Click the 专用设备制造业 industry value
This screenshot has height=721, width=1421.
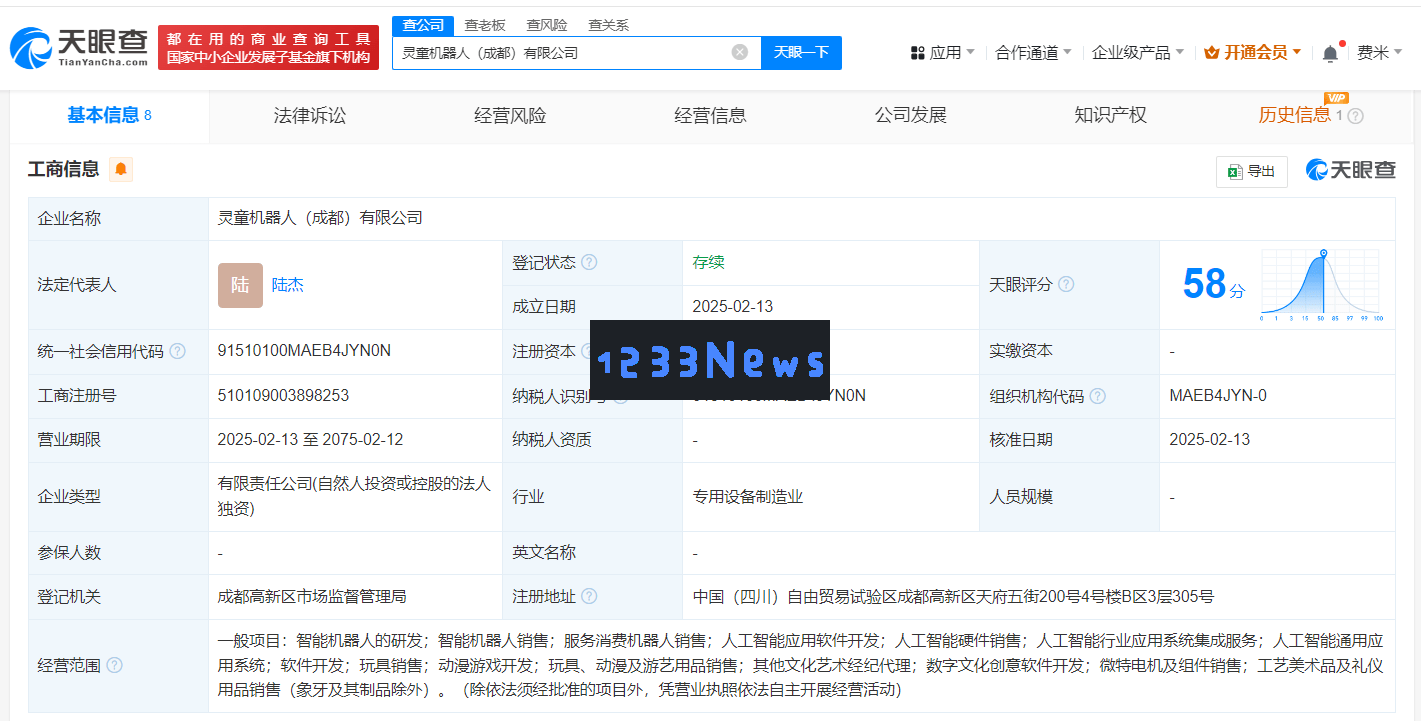pyautogui.click(x=748, y=497)
